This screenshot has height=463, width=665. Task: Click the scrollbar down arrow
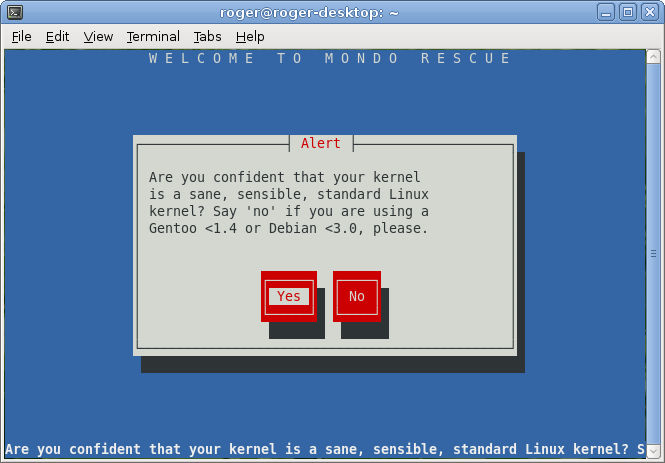pyautogui.click(x=653, y=450)
